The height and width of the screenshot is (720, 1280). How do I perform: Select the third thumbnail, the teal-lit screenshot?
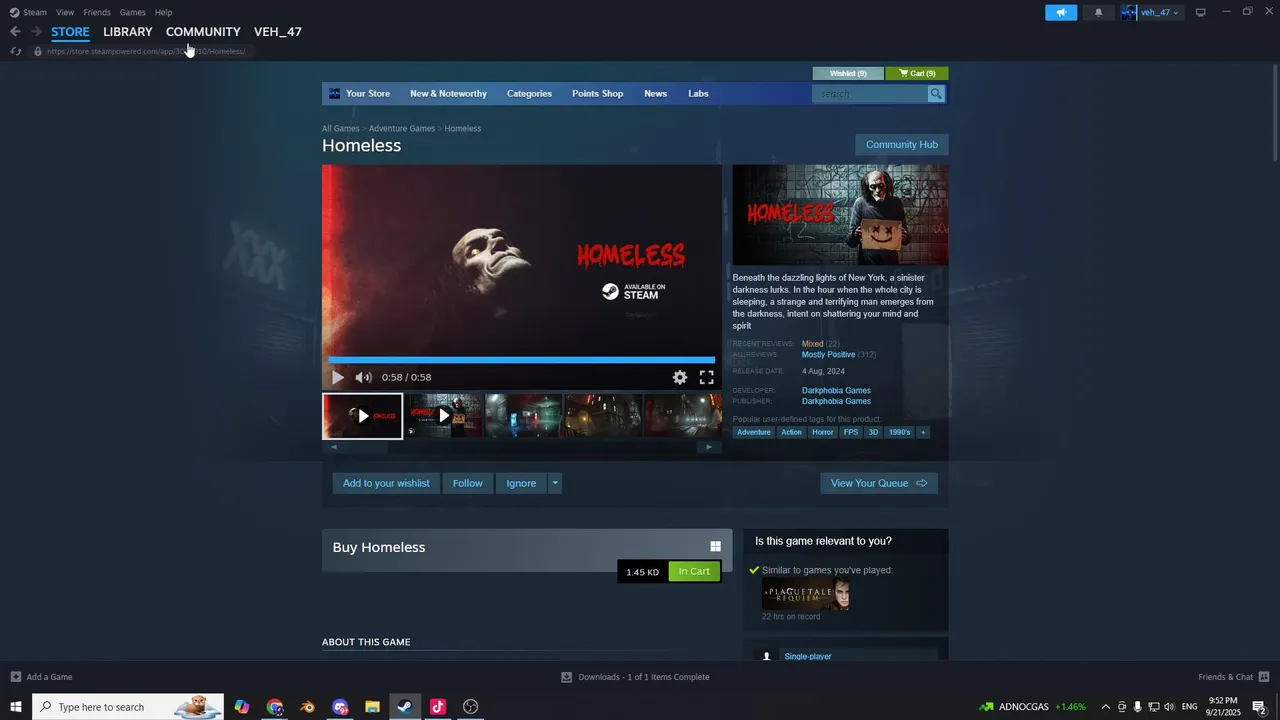coord(523,416)
